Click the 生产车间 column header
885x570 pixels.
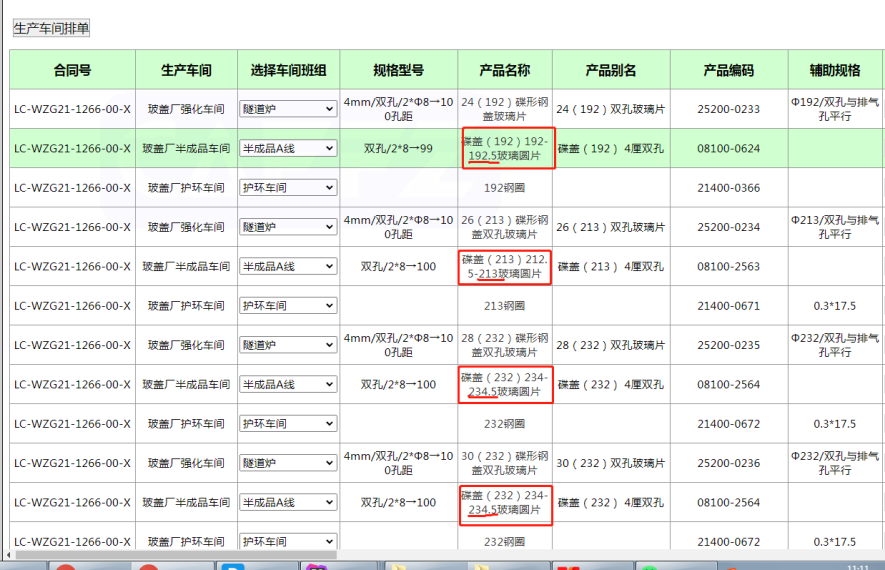[186, 70]
